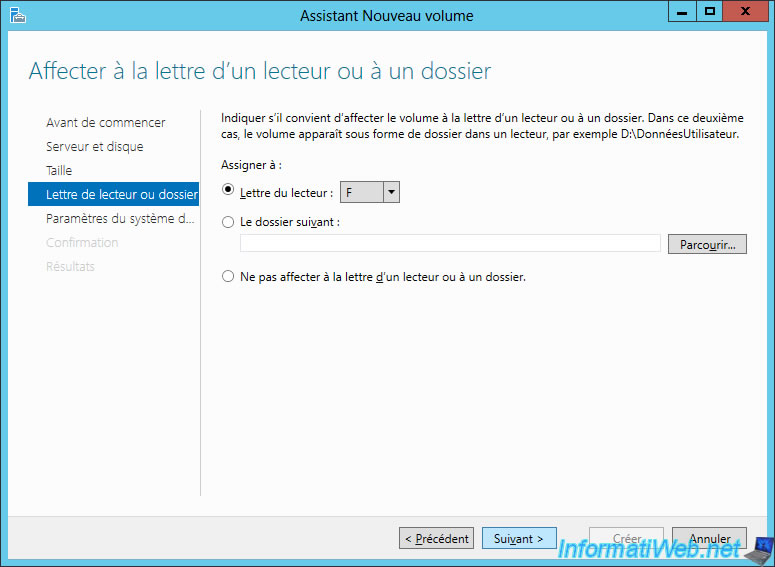Go back with the 'Précédent' button
This screenshot has width=775, height=567.
[436, 538]
